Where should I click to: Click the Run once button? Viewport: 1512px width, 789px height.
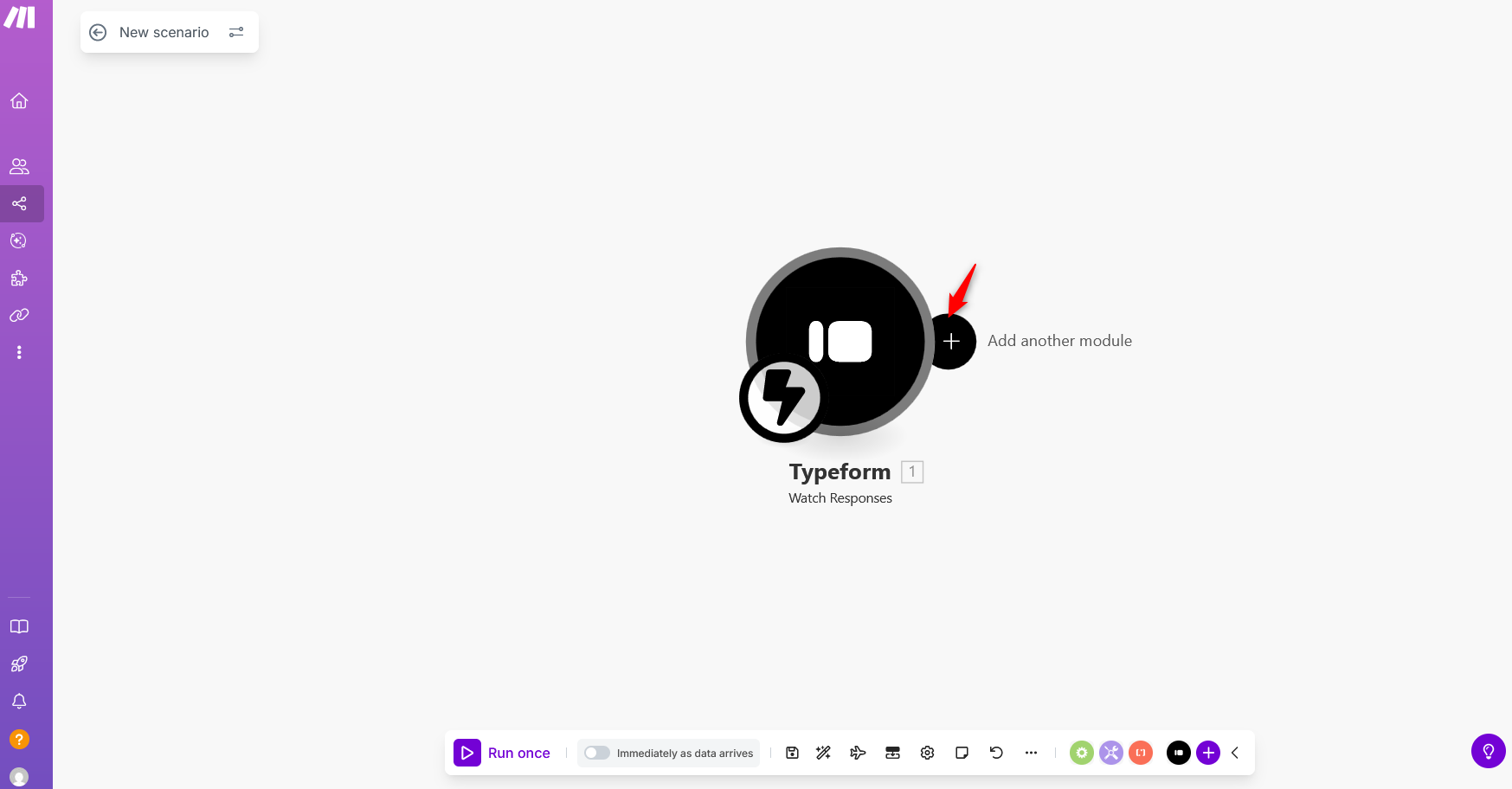coord(503,753)
